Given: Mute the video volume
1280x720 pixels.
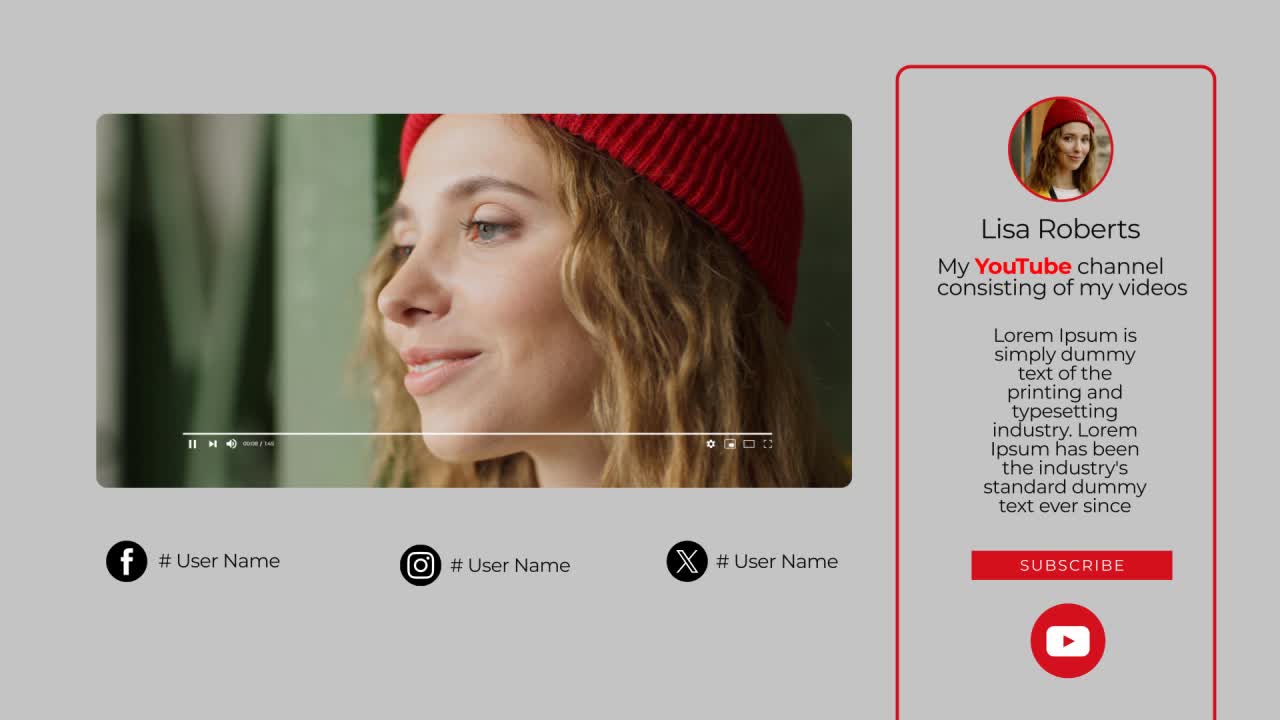Looking at the screenshot, I should [230, 443].
